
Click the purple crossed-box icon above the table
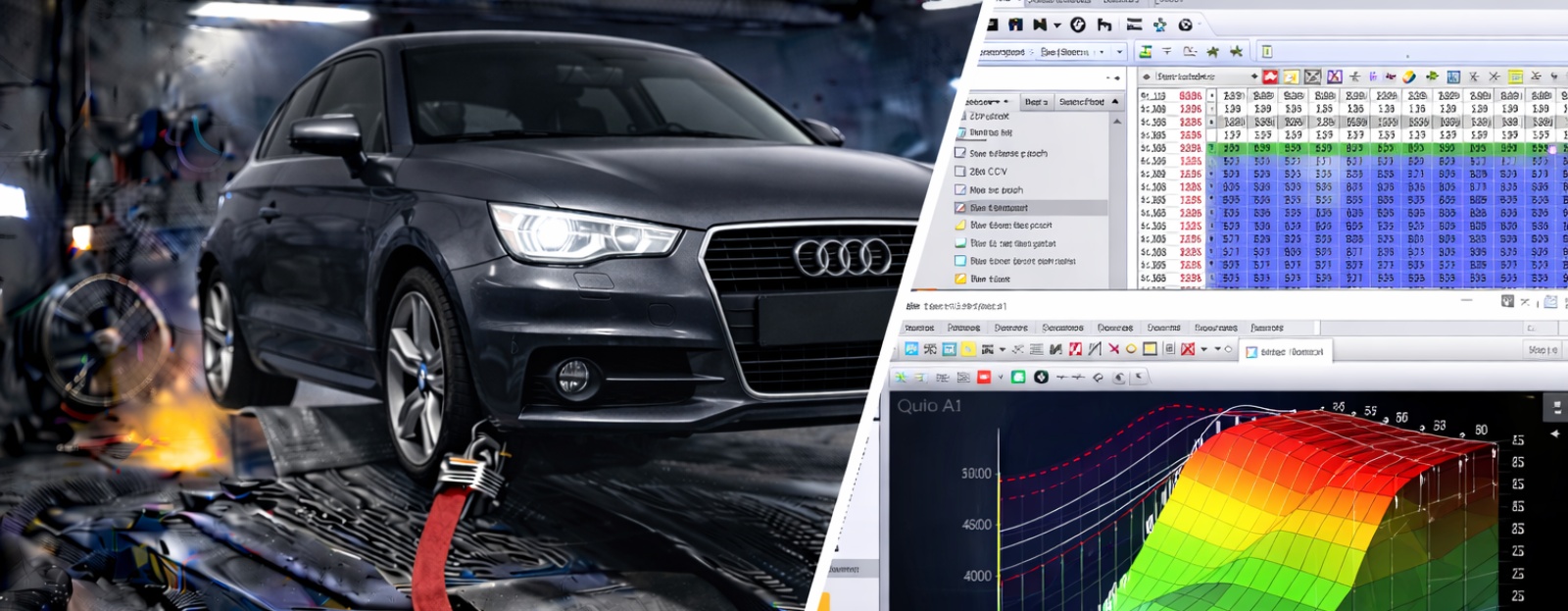[1335, 76]
